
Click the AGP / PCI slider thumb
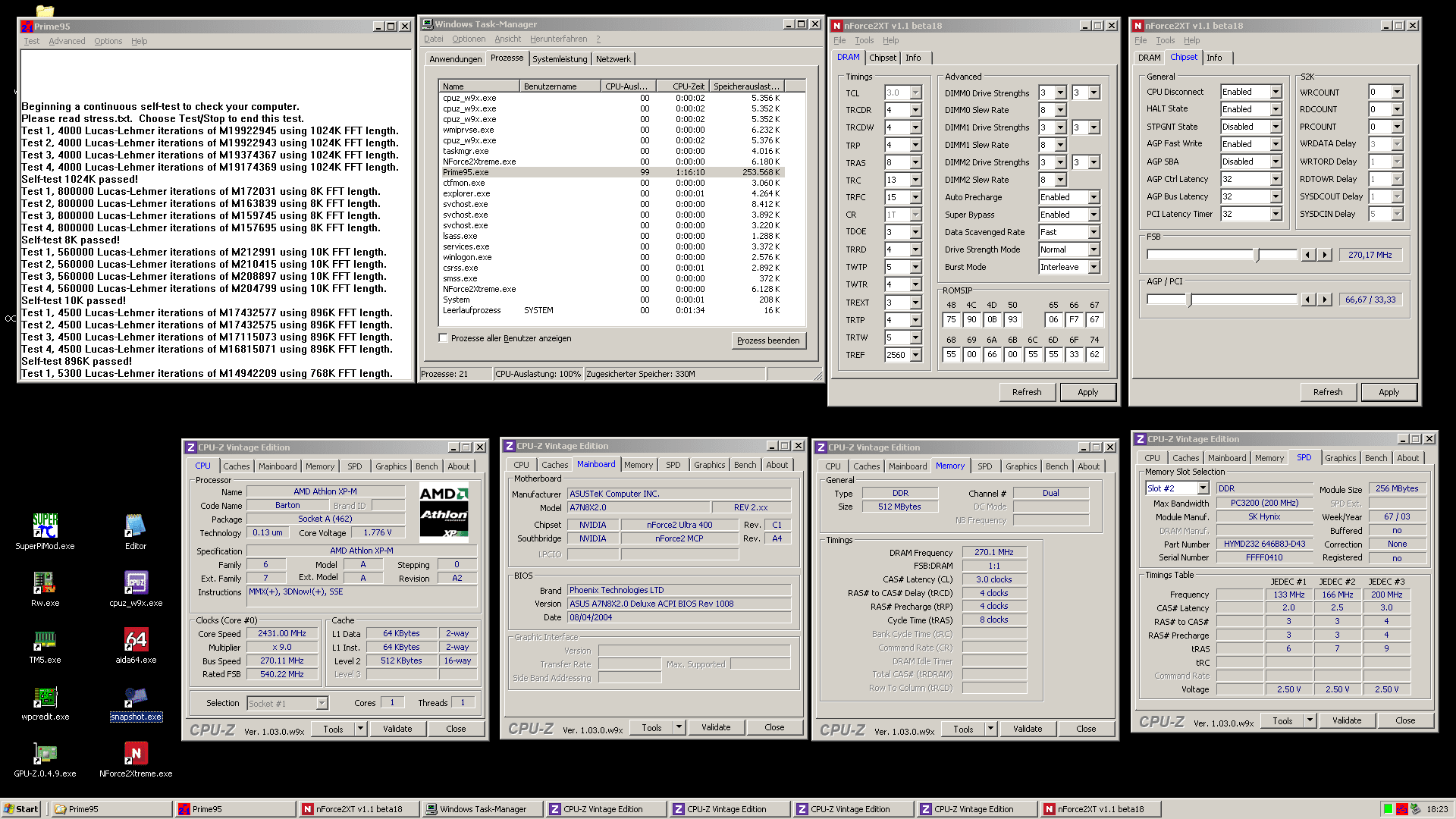click(x=1189, y=300)
